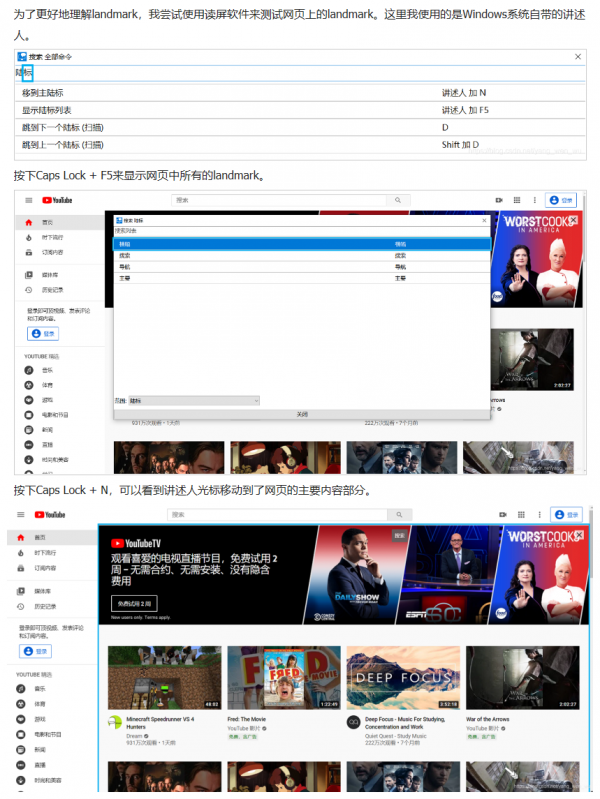This screenshot has width=600, height=799.
Task: Select the 搜索 row in the landmark list dialog
Action: click(x=302, y=256)
